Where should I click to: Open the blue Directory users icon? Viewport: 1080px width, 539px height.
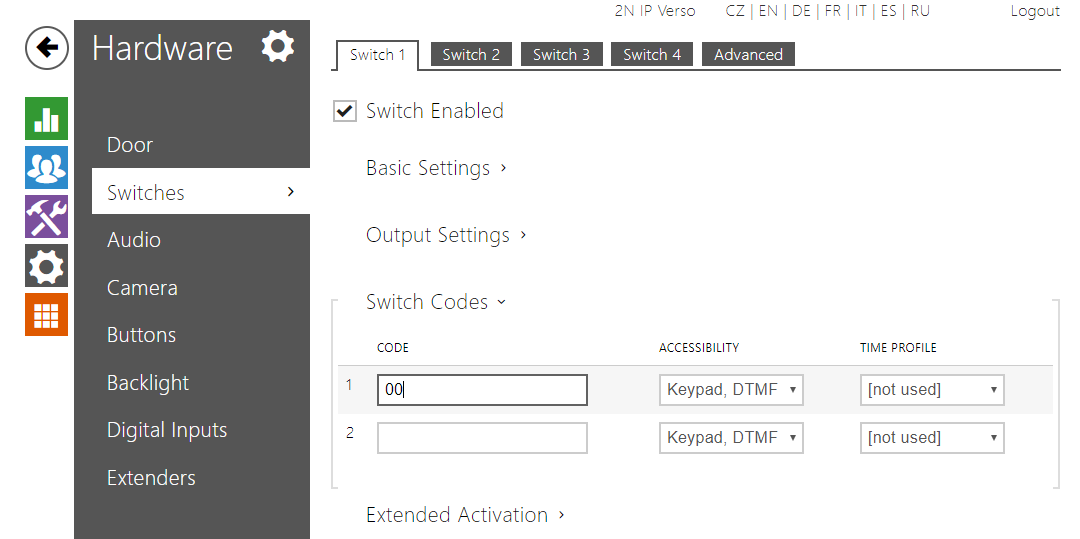46,167
